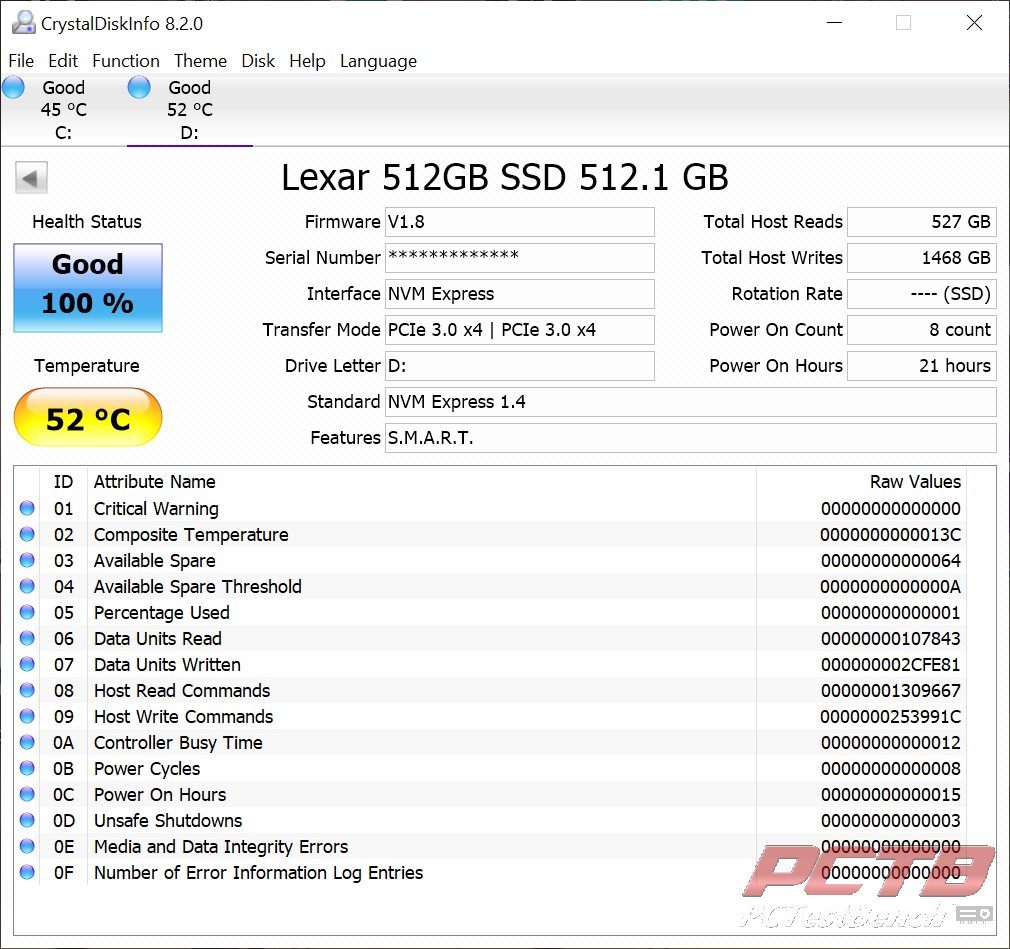Open the Language menu
The width and height of the screenshot is (1010, 949).
click(378, 61)
